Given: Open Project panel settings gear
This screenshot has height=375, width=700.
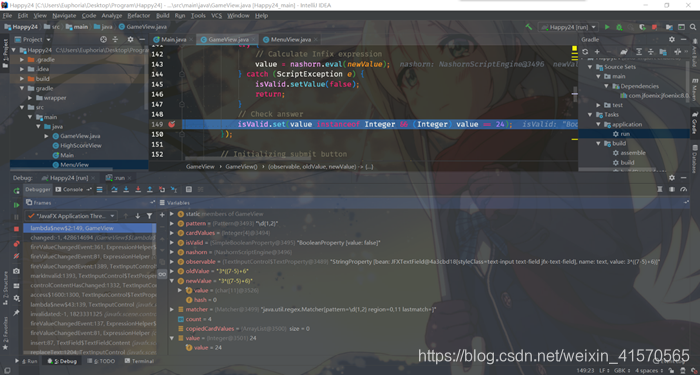Looking at the screenshot, I should pyautogui.click(x=130, y=39).
